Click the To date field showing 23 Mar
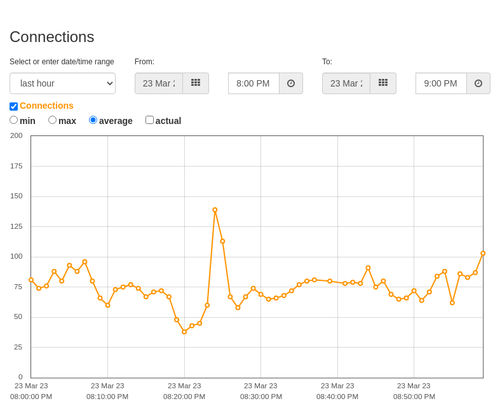500x403 pixels. (346, 83)
